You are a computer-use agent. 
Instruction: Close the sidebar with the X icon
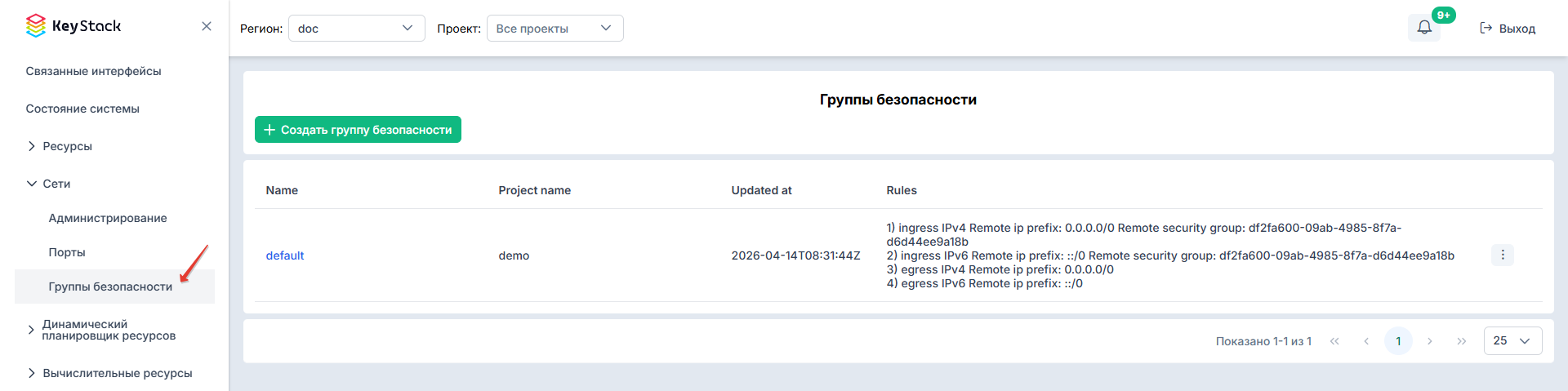coord(207,26)
